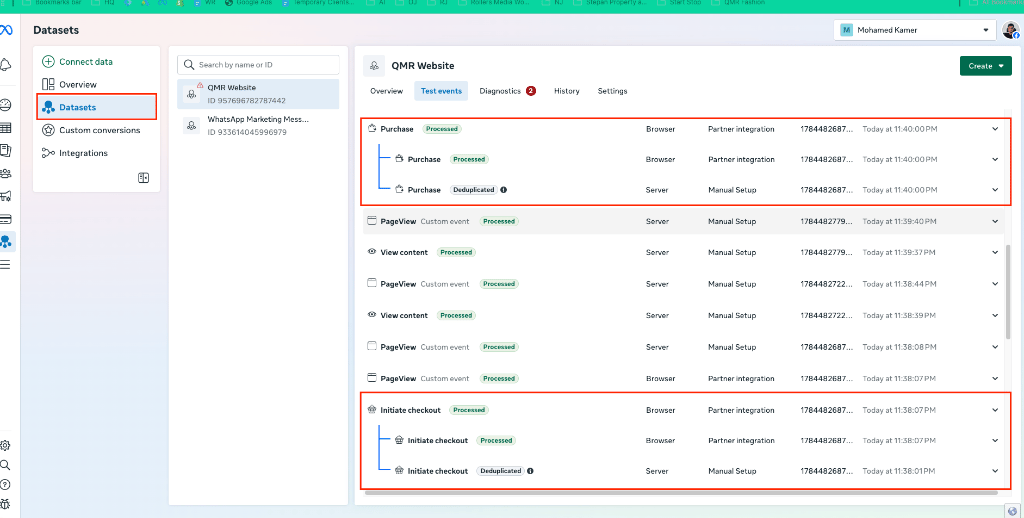1024x518 pixels.
Task: Click the Deduplicated badge on Purchase row
Action: coord(474,190)
